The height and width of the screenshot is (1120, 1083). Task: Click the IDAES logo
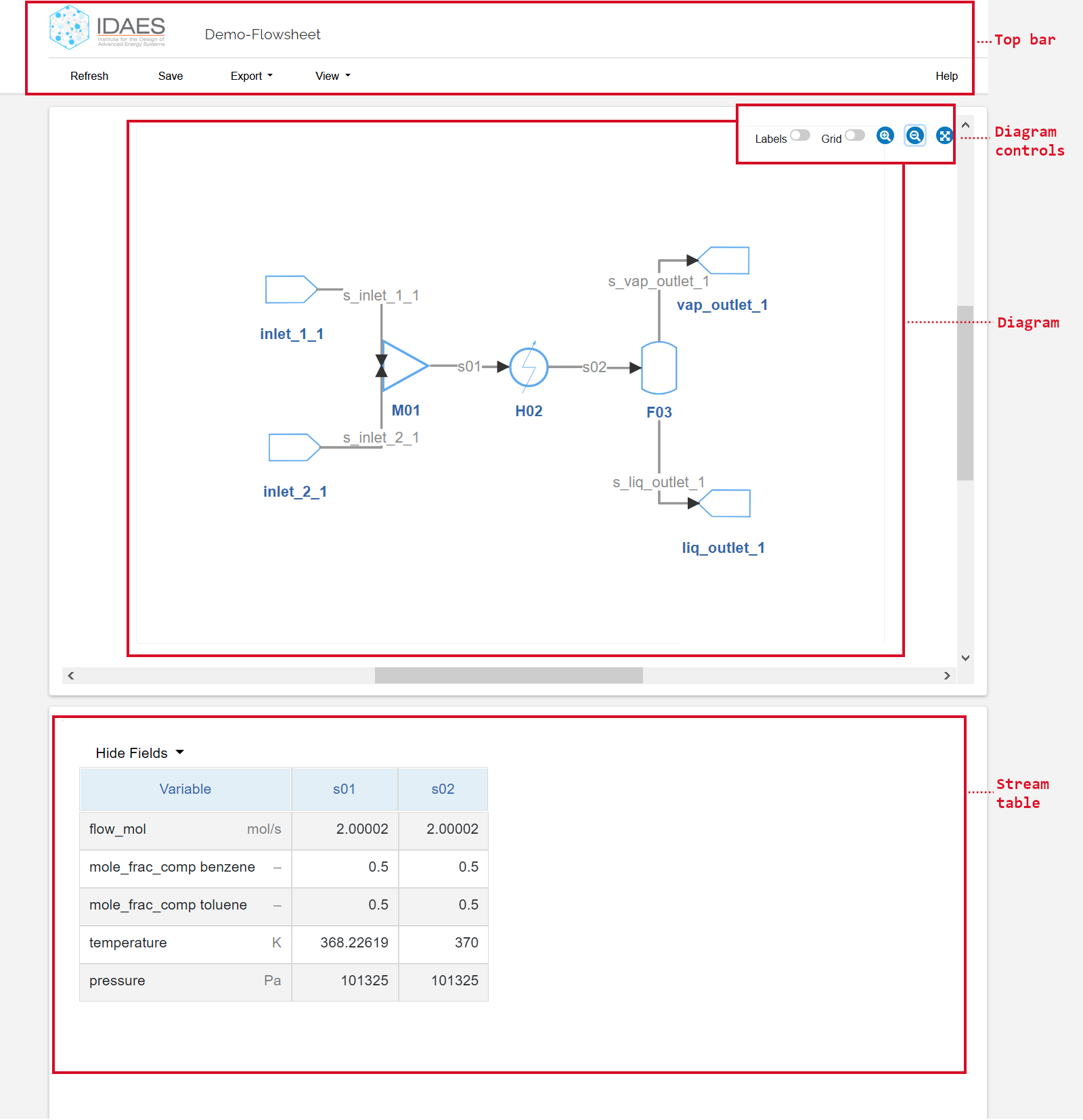108,27
